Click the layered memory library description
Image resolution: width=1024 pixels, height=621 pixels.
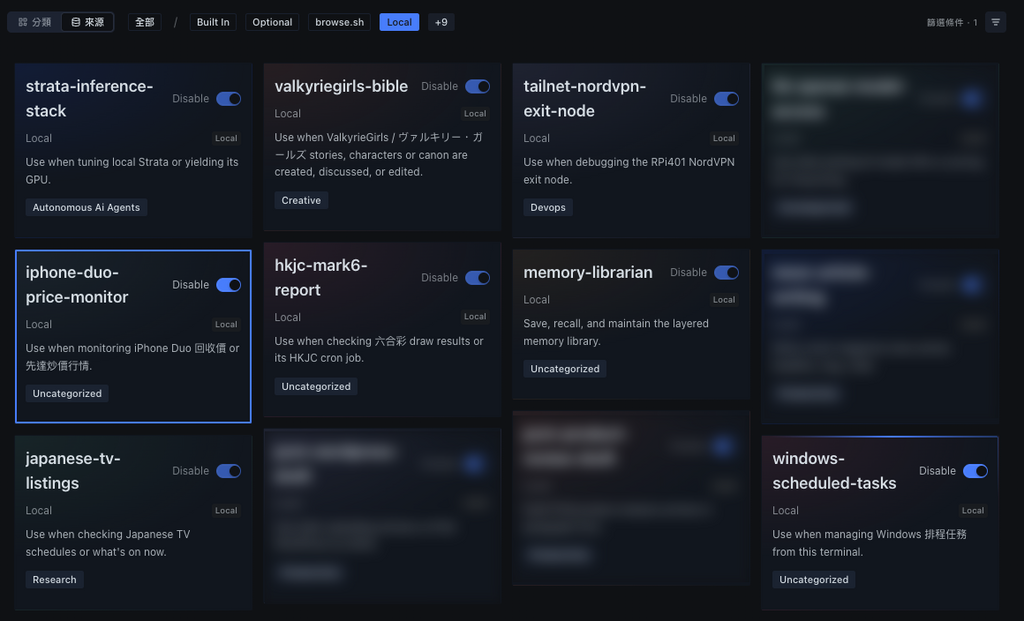[616, 332]
